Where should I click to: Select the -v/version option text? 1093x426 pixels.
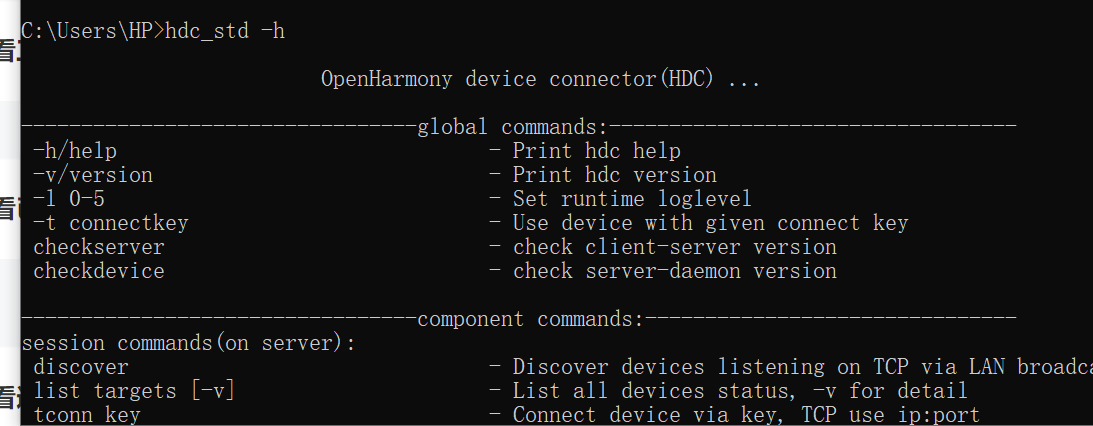tap(93, 175)
